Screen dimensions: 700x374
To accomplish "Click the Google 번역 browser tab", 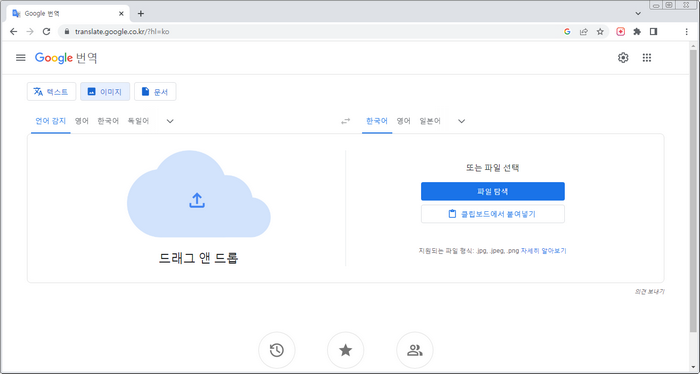I will pyautogui.click(x=68, y=13).
